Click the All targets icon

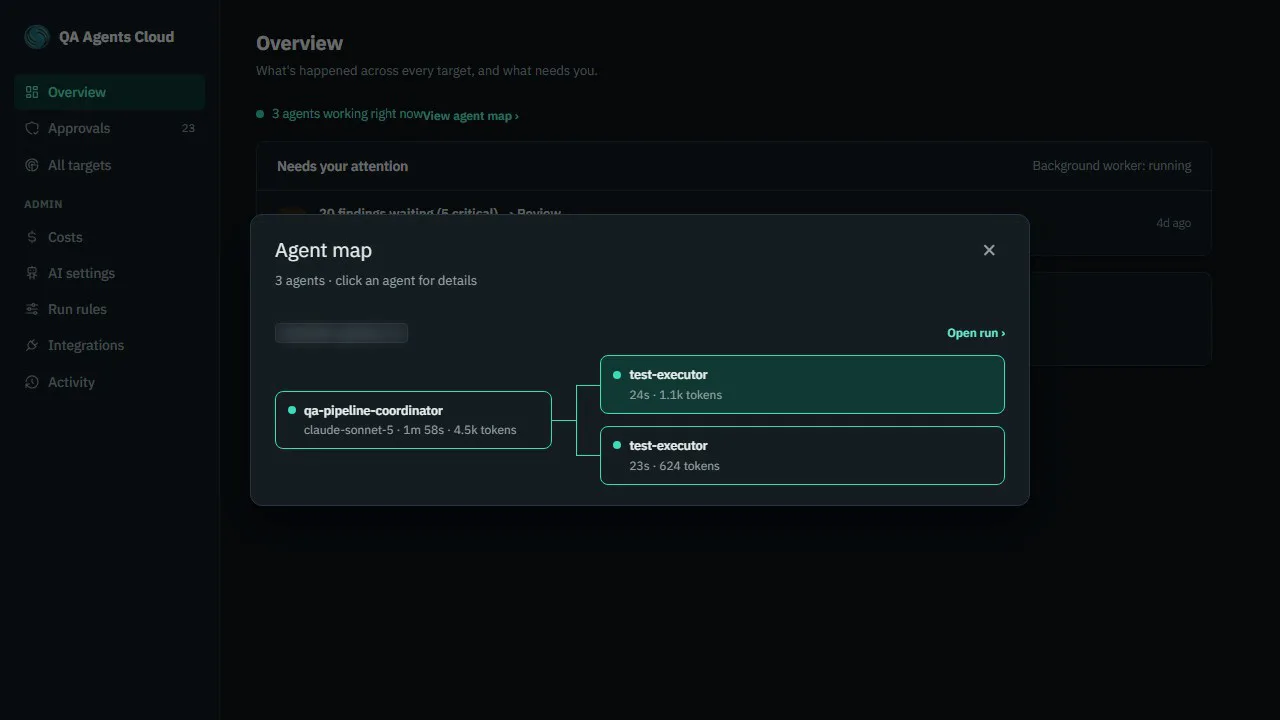[x=32, y=165]
